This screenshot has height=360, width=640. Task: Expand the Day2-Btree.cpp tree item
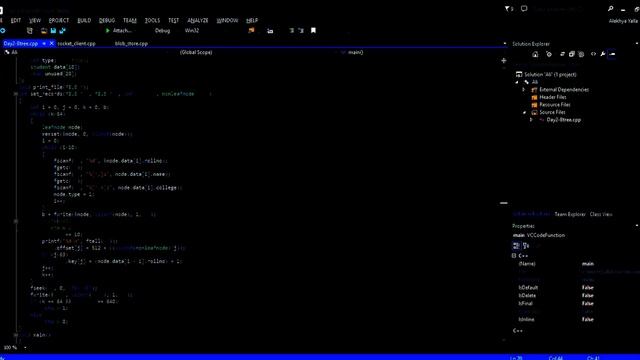click(x=531, y=120)
